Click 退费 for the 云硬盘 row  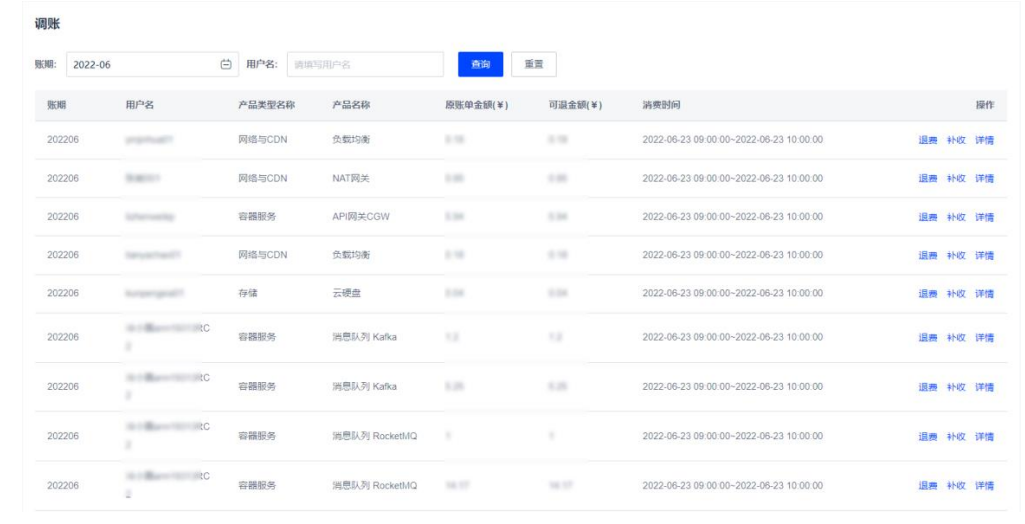point(928,293)
